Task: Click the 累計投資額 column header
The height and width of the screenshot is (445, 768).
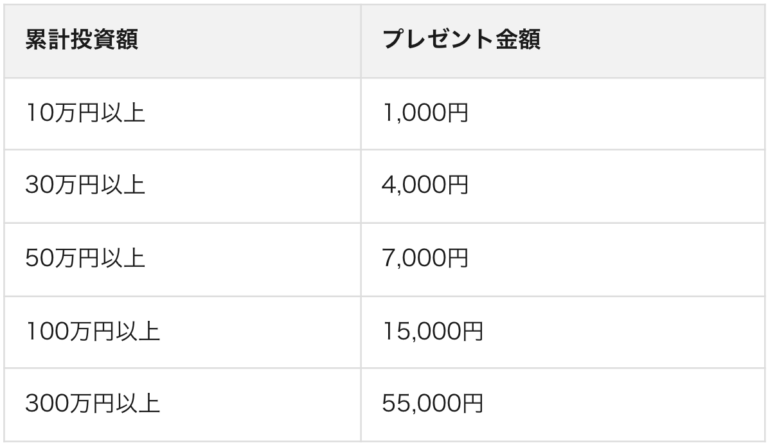Action: [82, 40]
